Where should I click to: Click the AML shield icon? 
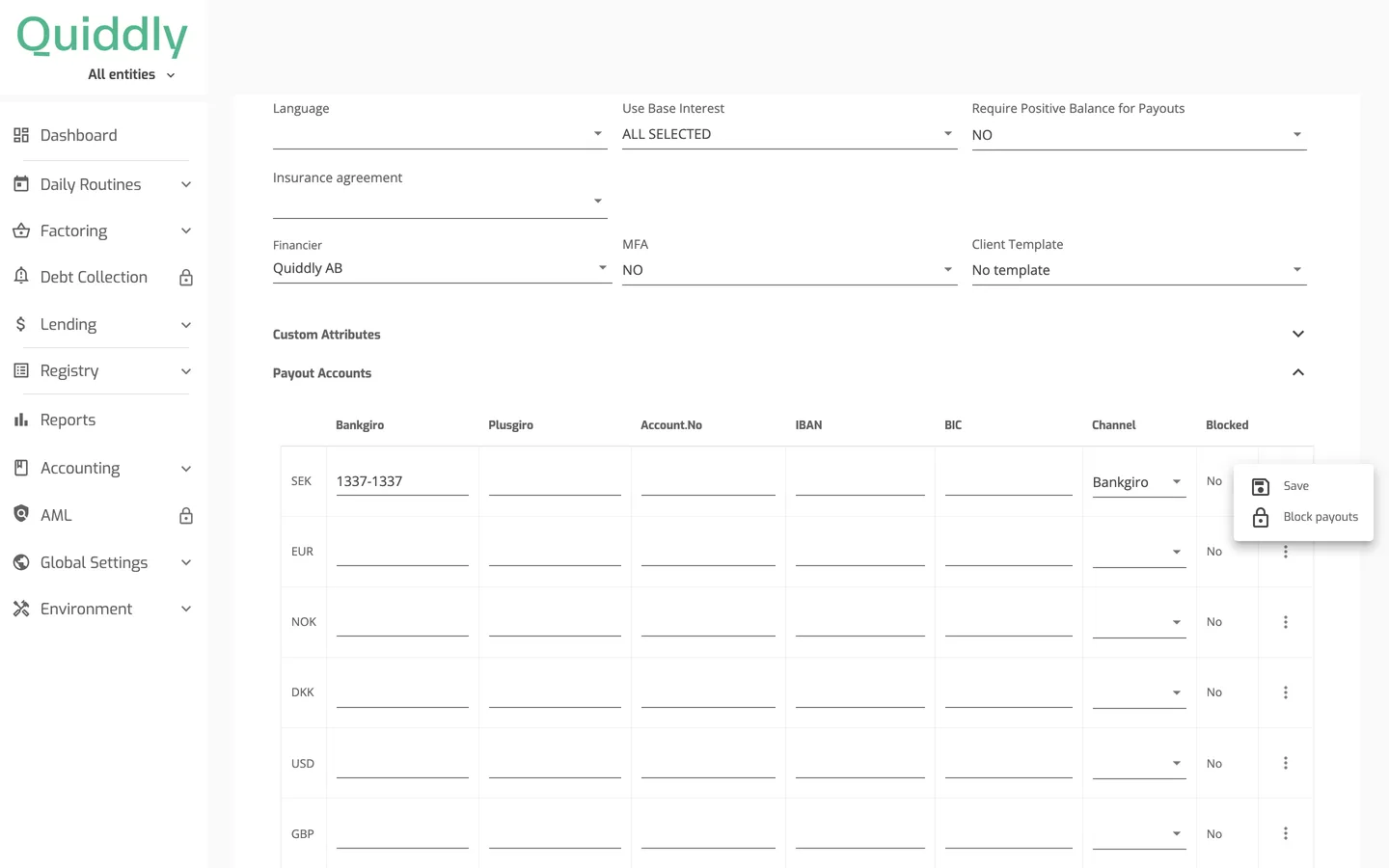[x=21, y=514]
